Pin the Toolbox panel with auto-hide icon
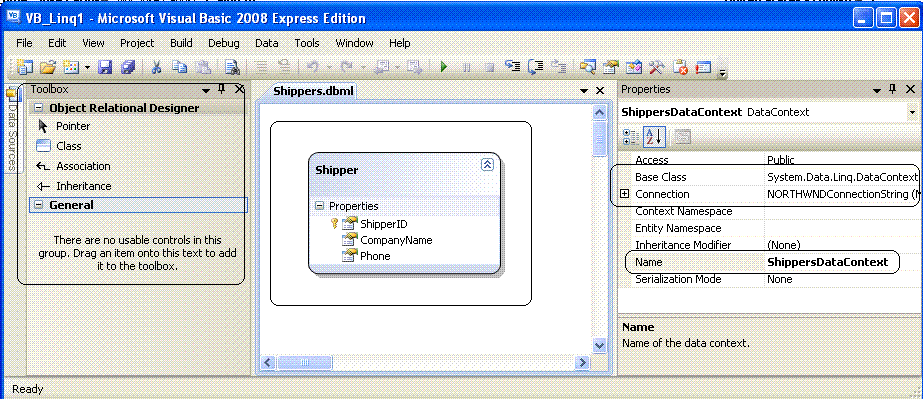923x399 pixels. 222,89
